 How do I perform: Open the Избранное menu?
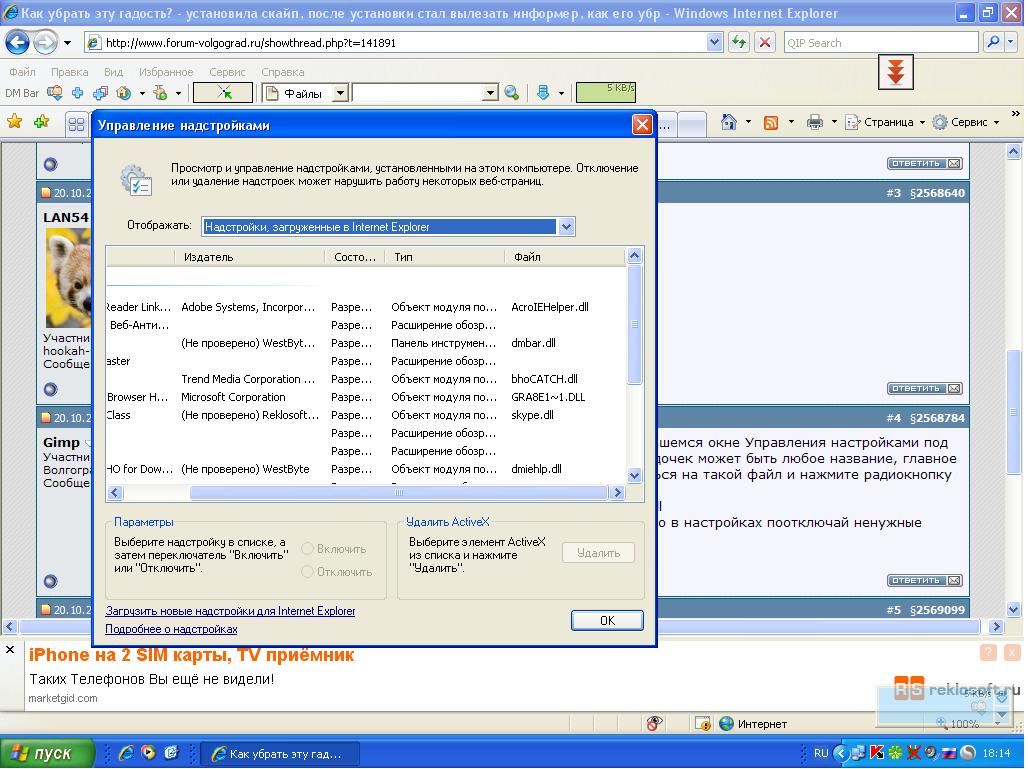[x=166, y=72]
